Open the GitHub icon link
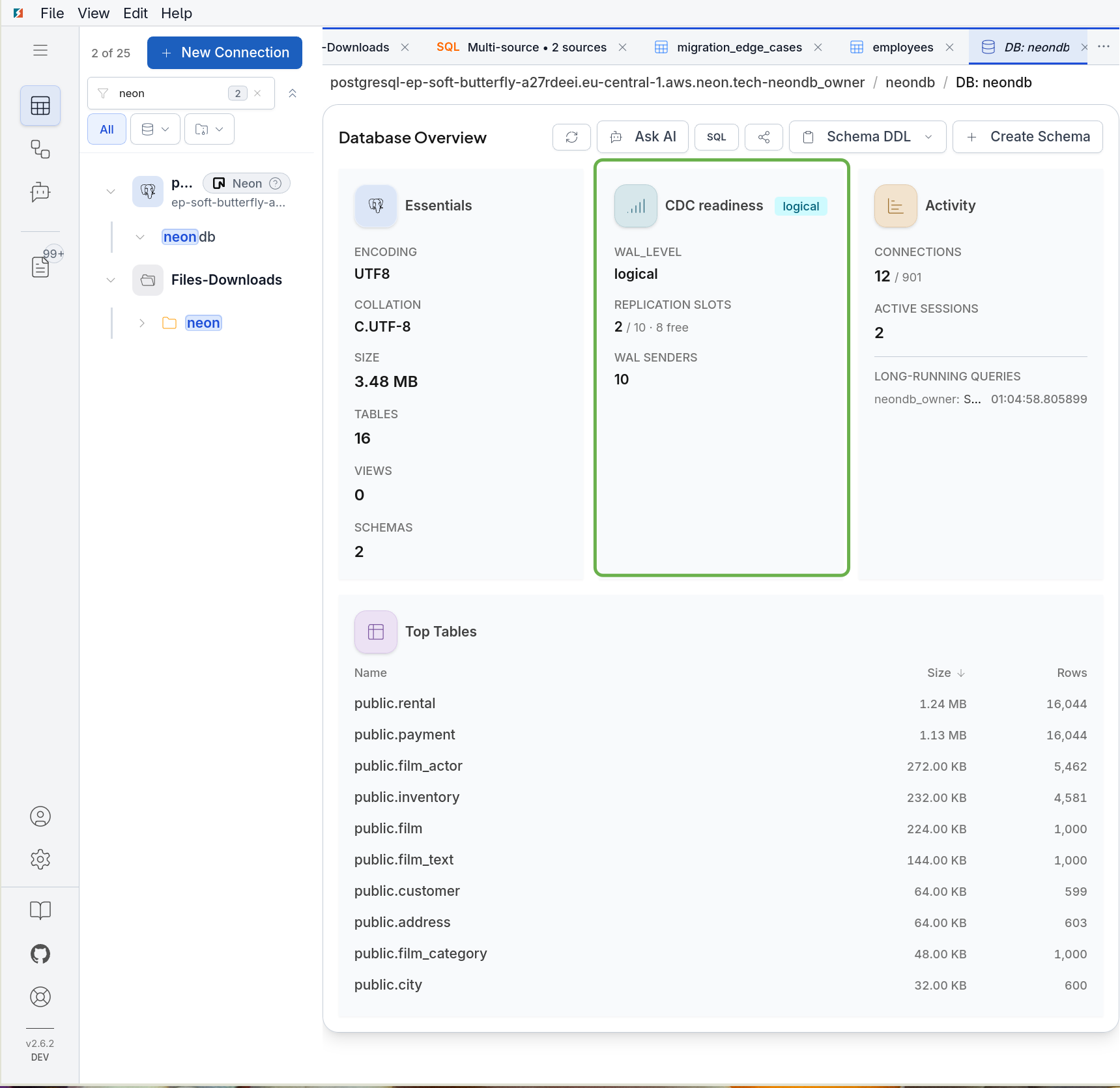The height and width of the screenshot is (1088, 1120). (x=40, y=954)
